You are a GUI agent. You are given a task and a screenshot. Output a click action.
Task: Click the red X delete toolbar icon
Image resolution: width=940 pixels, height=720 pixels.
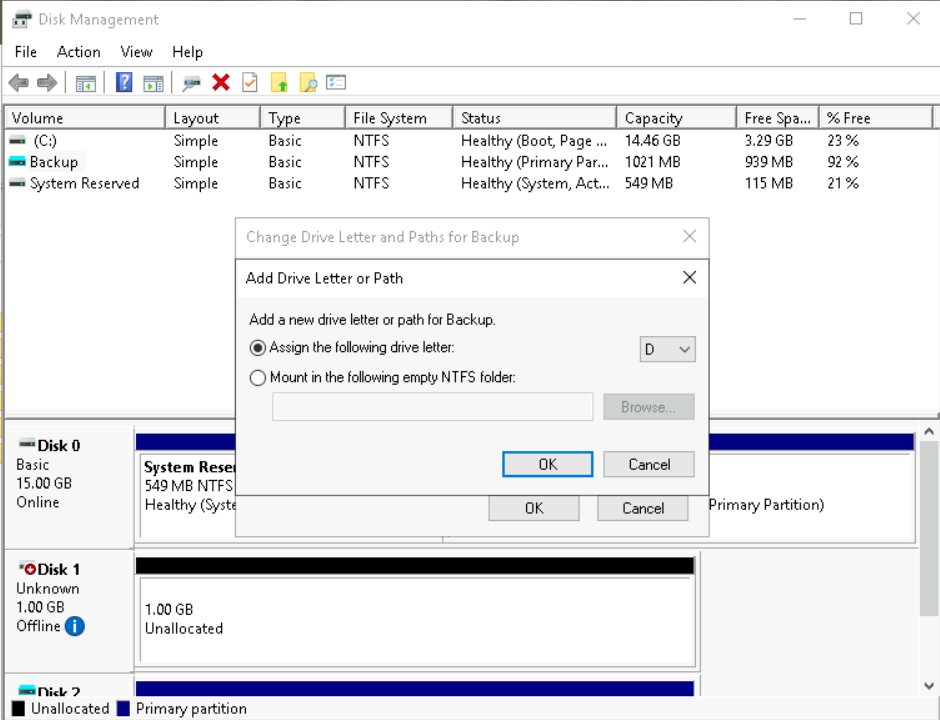click(221, 82)
